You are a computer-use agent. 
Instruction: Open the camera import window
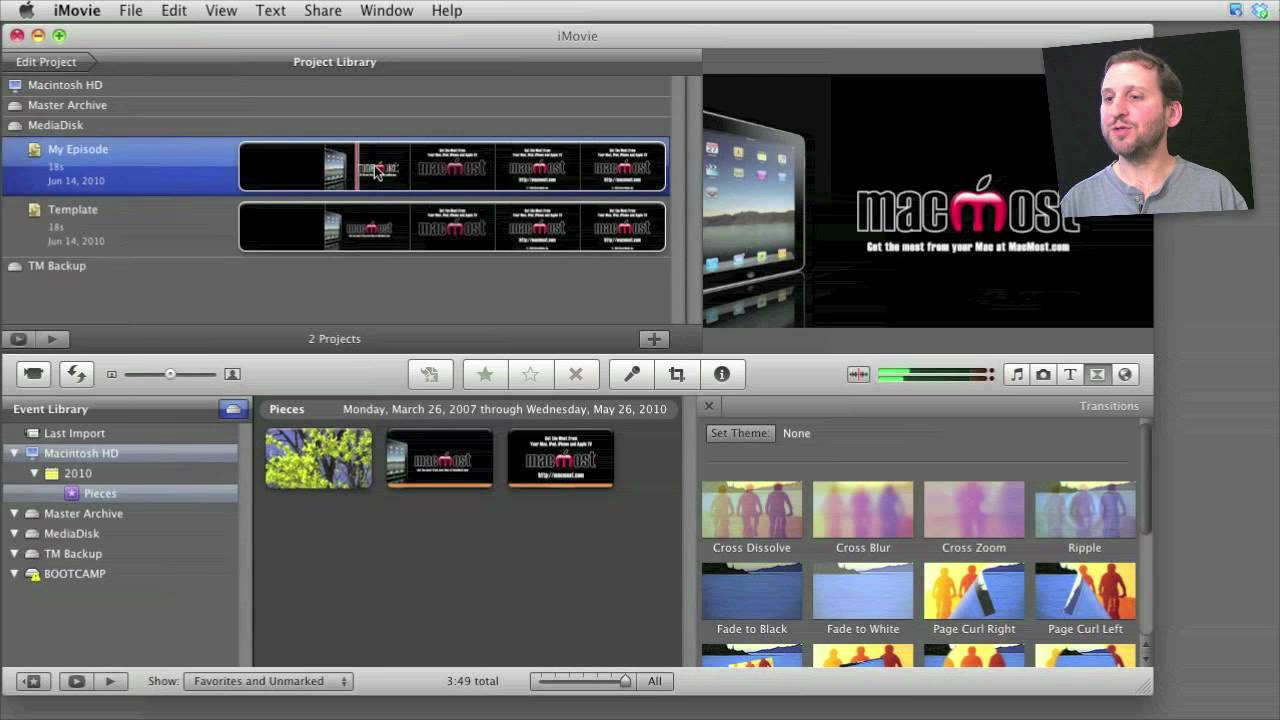pos(34,374)
